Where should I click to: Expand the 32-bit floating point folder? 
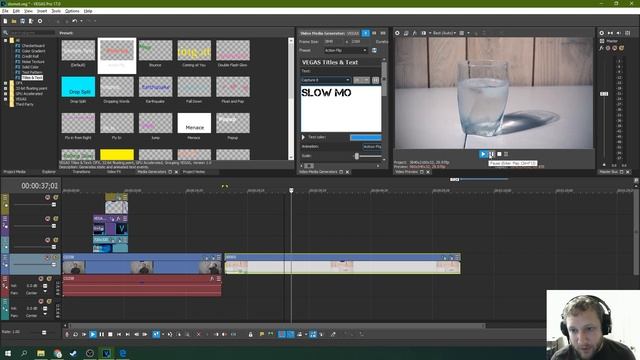pyautogui.click(x=6, y=88)
